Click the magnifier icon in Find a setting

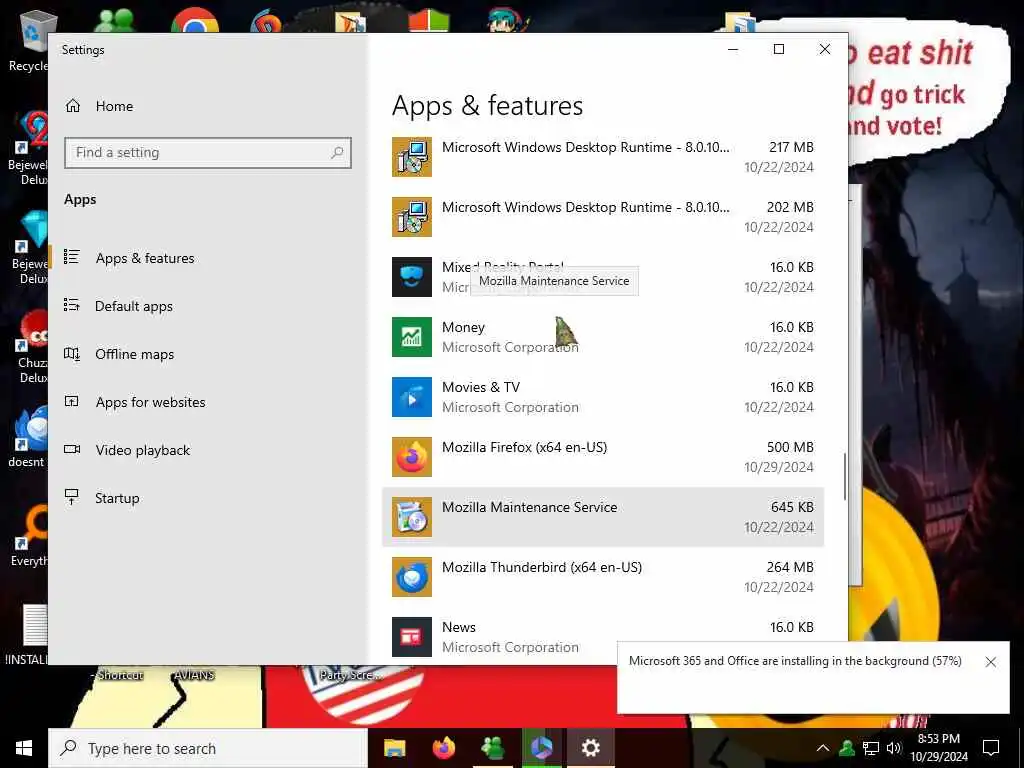click(337, 153)
